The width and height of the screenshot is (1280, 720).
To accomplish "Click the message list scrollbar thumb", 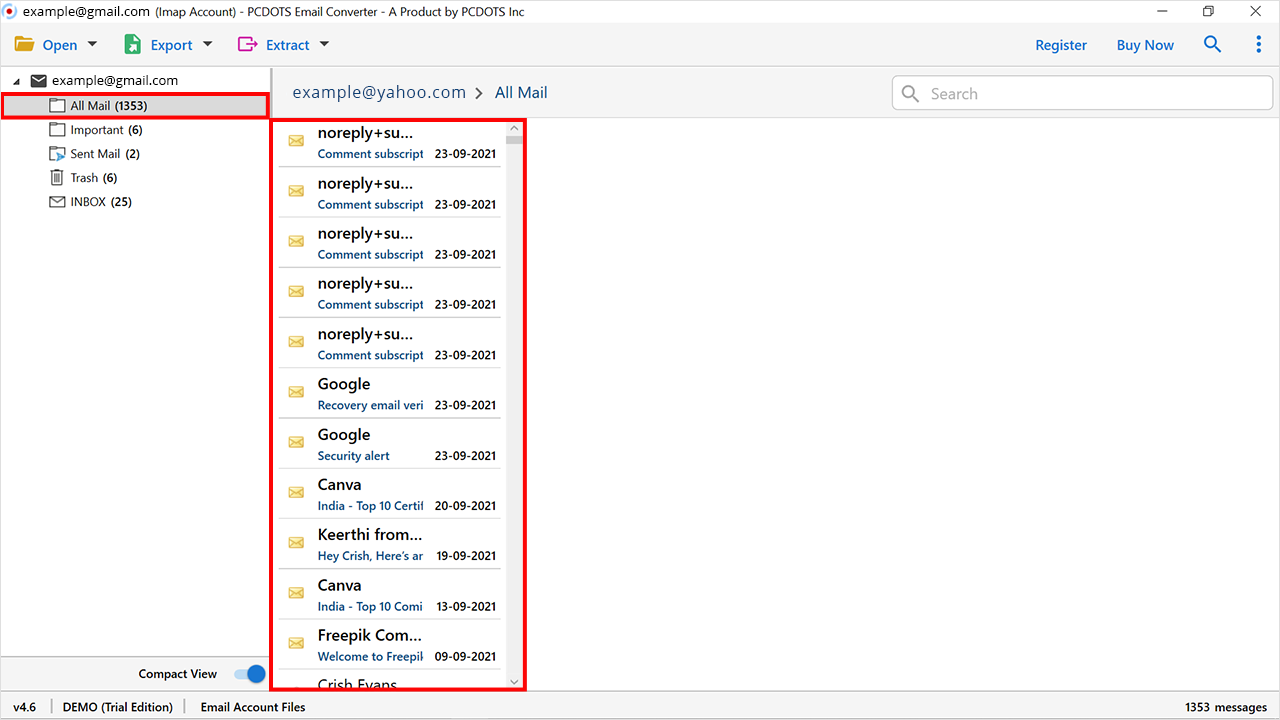I will [515, 140].
